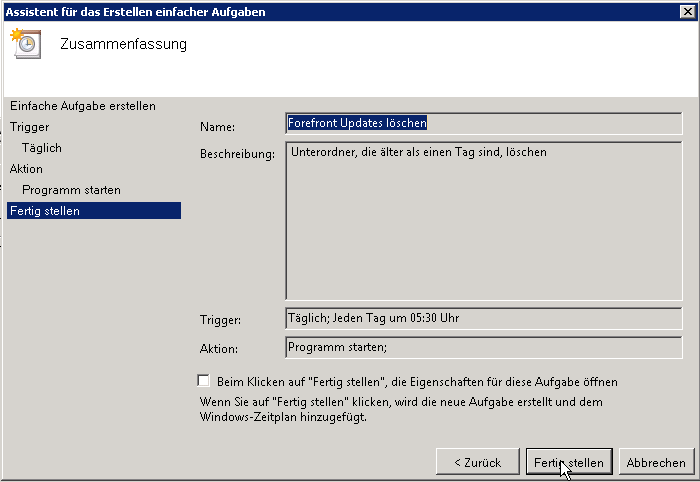The image size is (700, 482).
Task: Cancel the wizard via Abbrechen
Action: click(x=656, y=463)
